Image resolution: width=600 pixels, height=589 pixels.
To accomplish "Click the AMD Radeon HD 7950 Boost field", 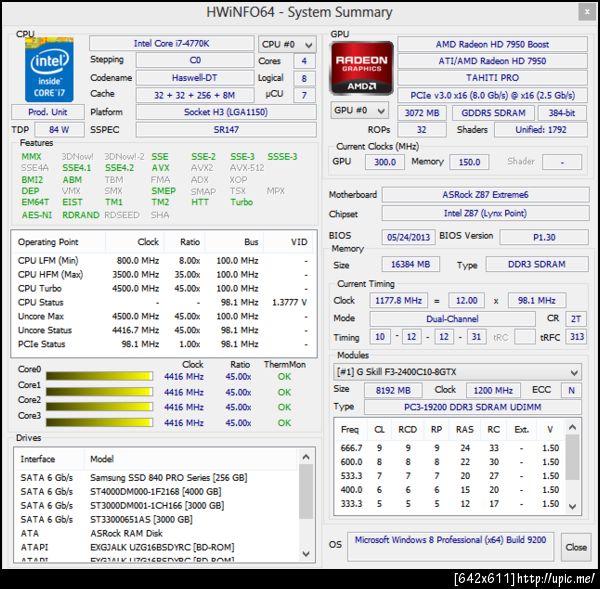I will click(492, 44).
